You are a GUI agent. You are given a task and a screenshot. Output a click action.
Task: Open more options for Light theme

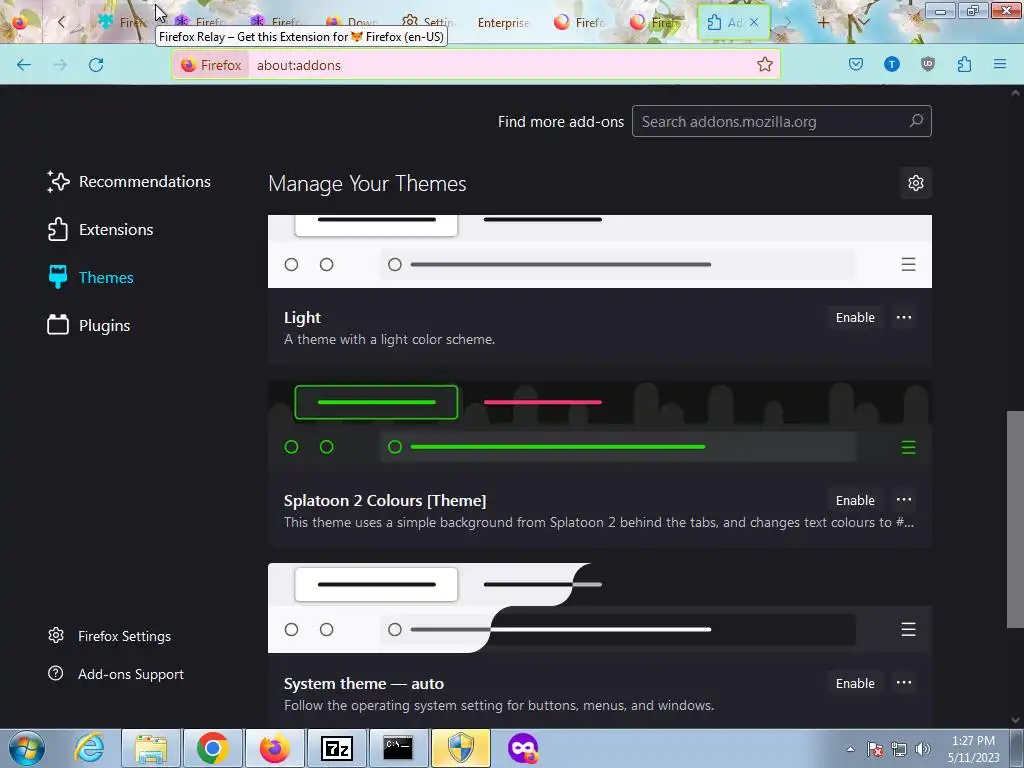pos(904,317)
